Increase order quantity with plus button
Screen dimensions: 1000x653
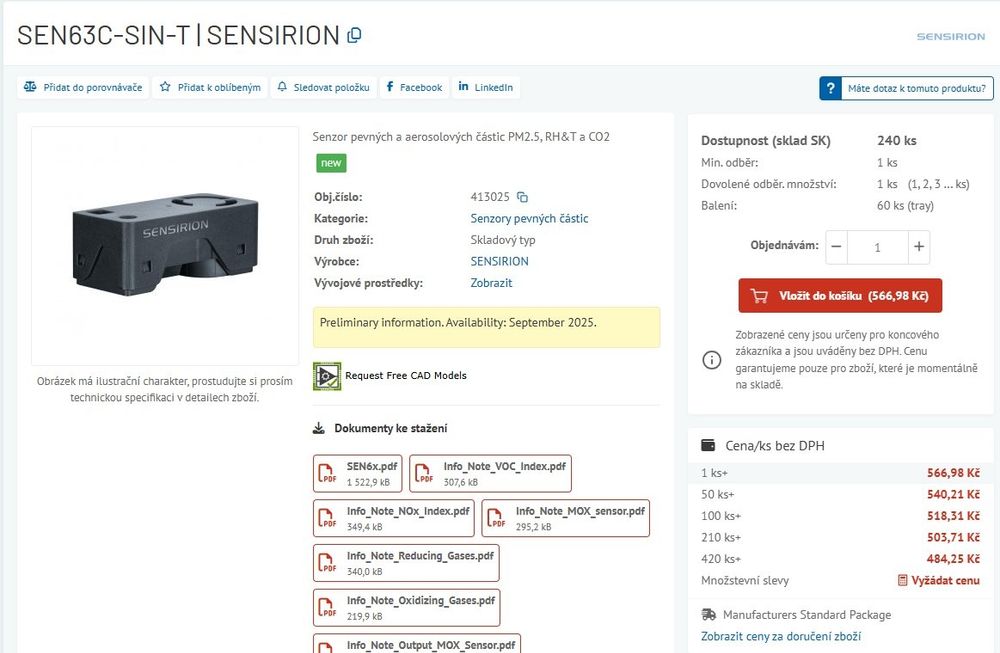pos(919,247)
